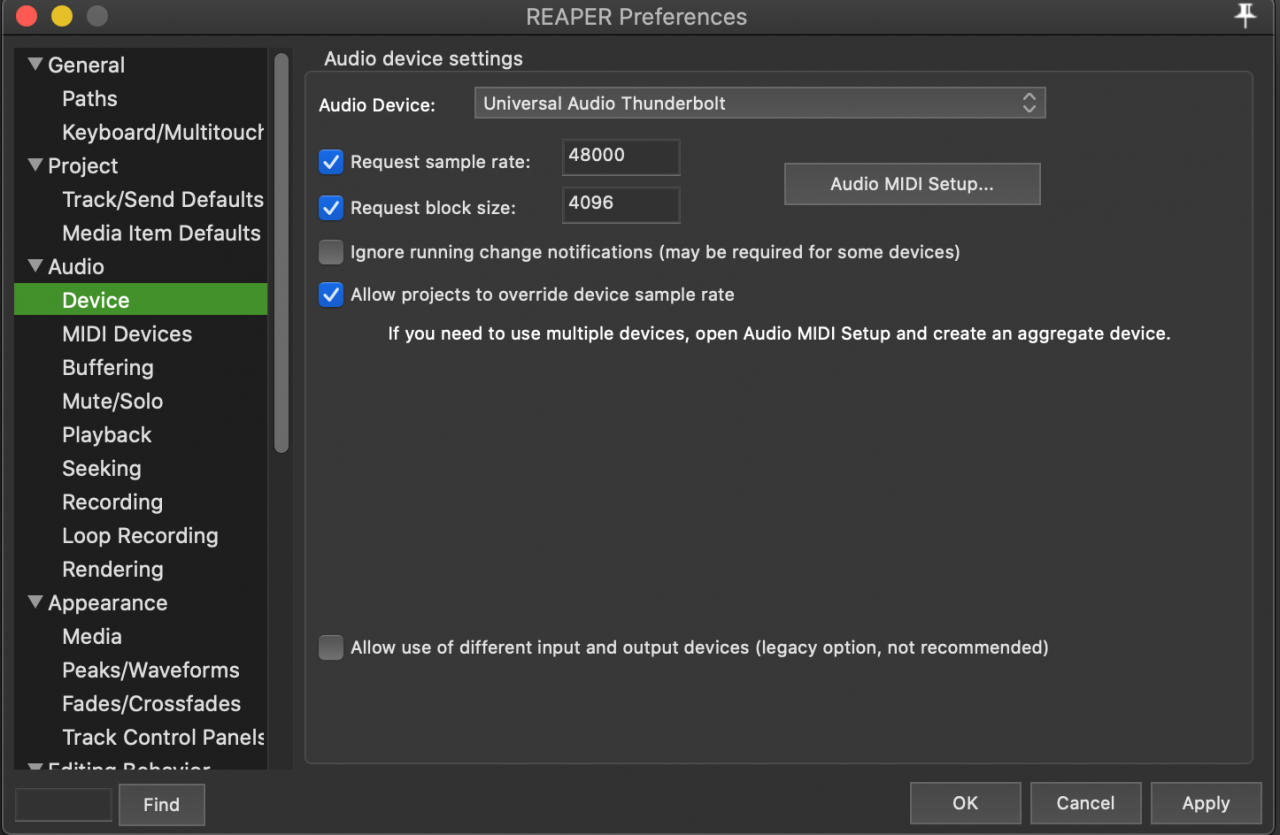Viewport: 1280px width, 835px height.
Task: Select the Playback preferences page
Action: pyautogui.click(x=107, y=435)
